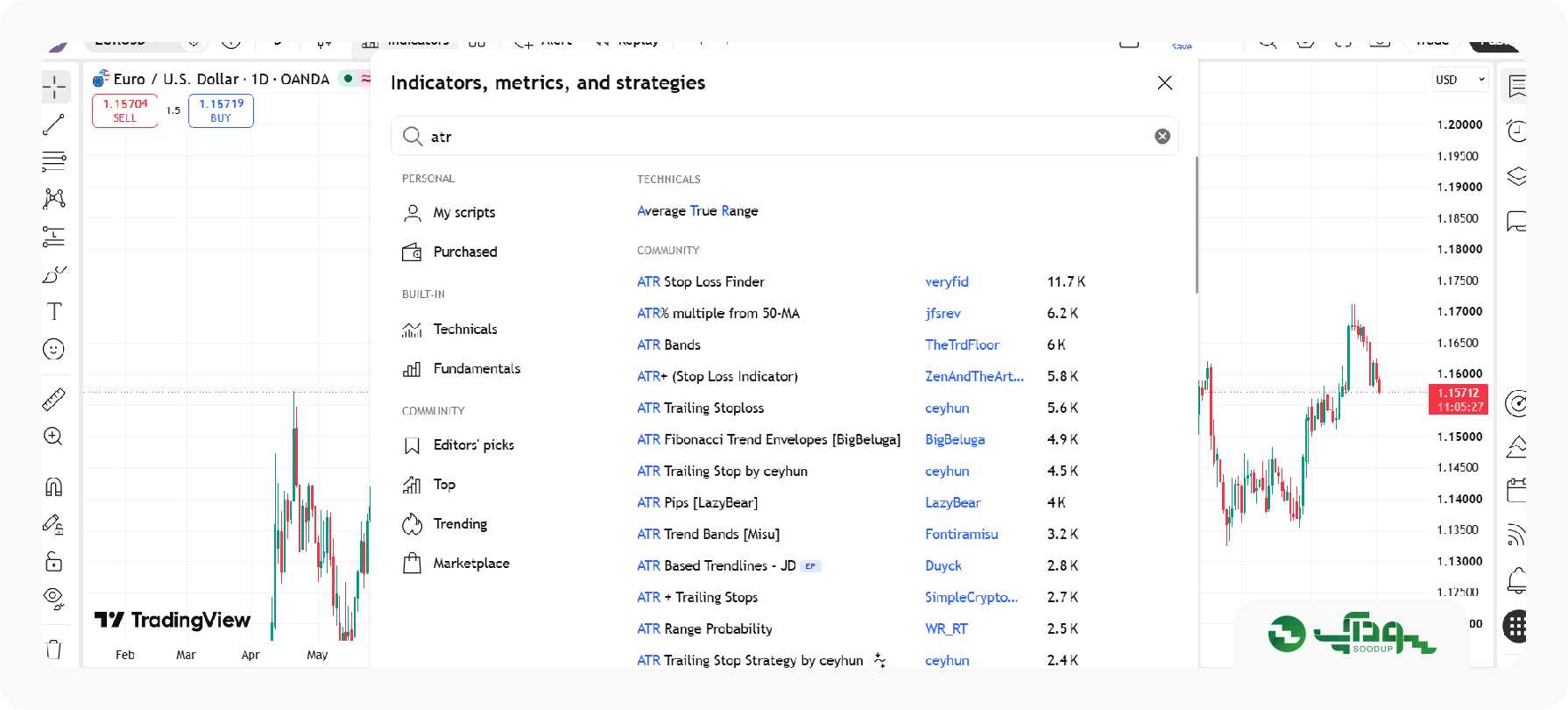Click the 1.15704 SELL button

click(125, 110)
